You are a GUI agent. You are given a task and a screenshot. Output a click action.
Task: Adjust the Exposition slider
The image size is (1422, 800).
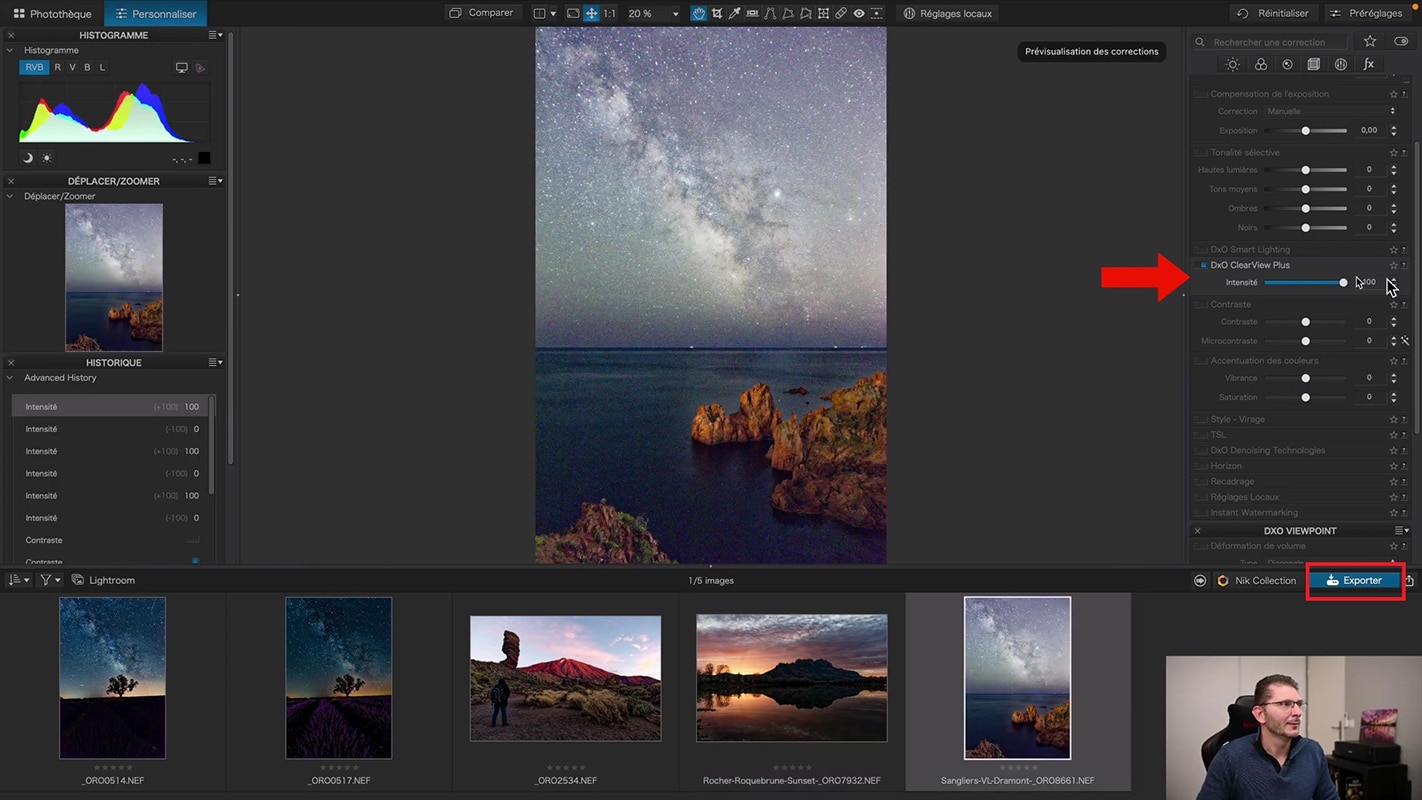pos(1305,131)
